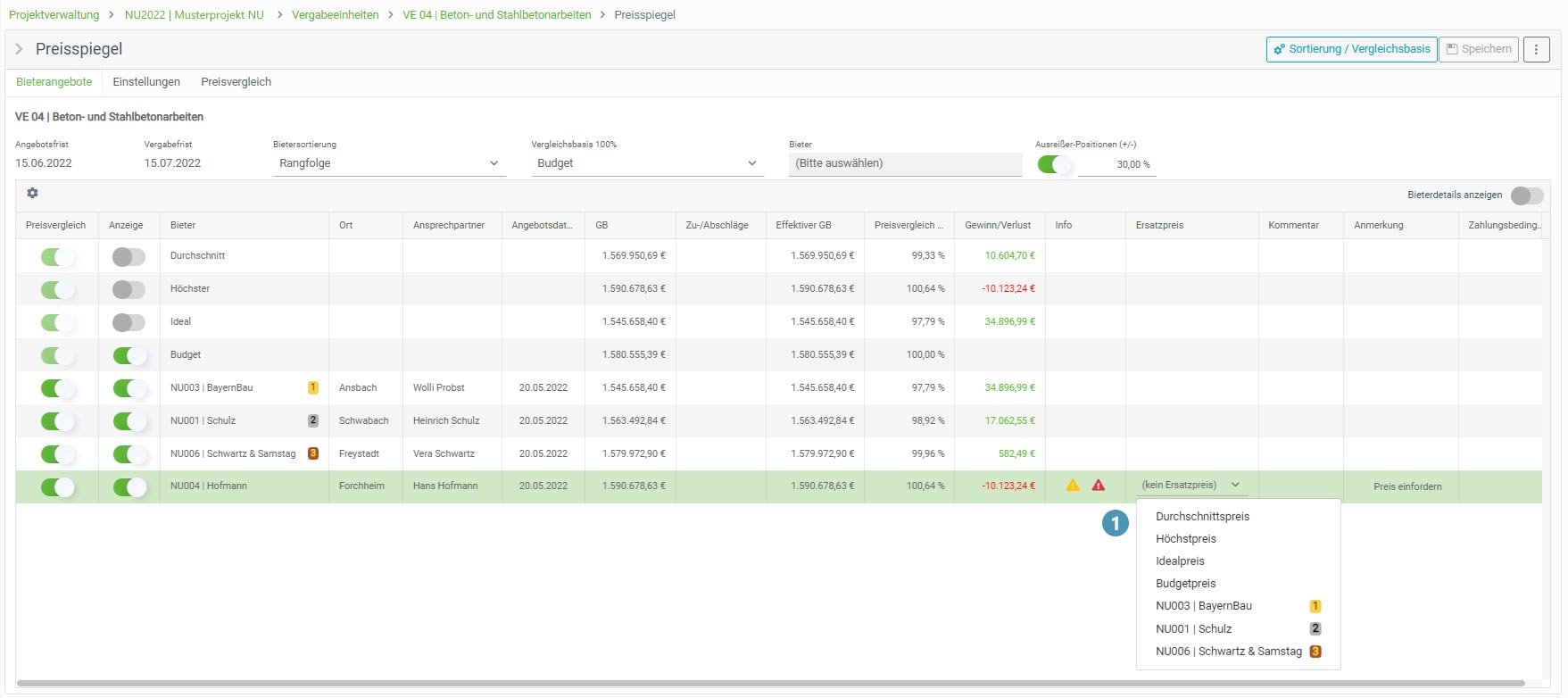Disable Anzeige switch for Budget row
Viewport: 1568px width, 698px height.
[x=129, y=355]
